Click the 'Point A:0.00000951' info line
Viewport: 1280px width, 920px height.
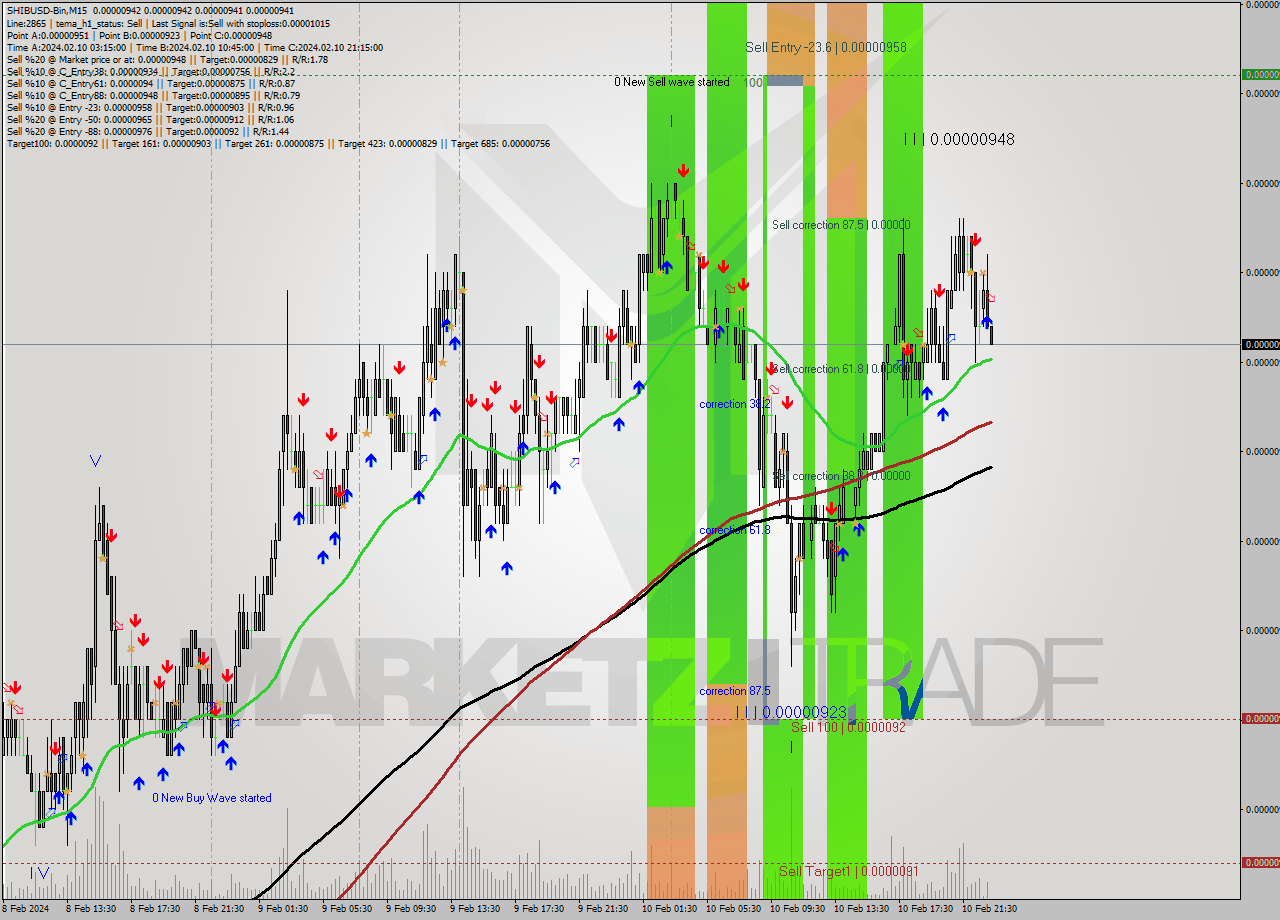pyautogui.click(x=139, y=35)
